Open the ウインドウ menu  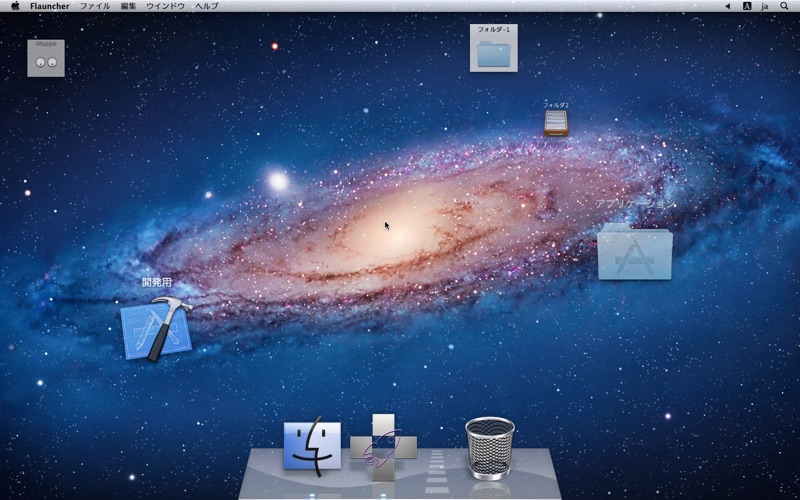(165, 6)
